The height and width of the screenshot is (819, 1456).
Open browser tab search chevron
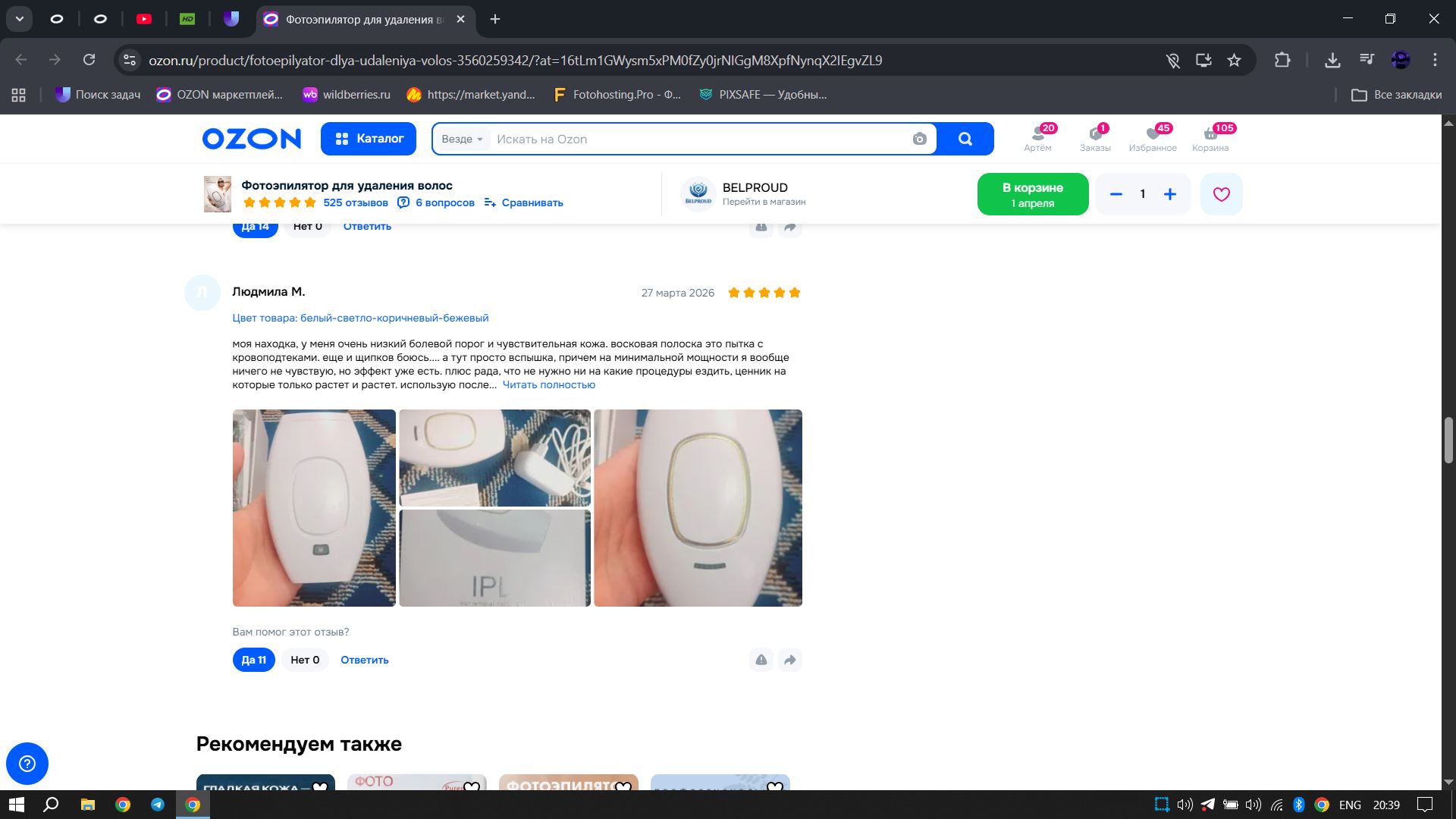[x=20, y=19]
